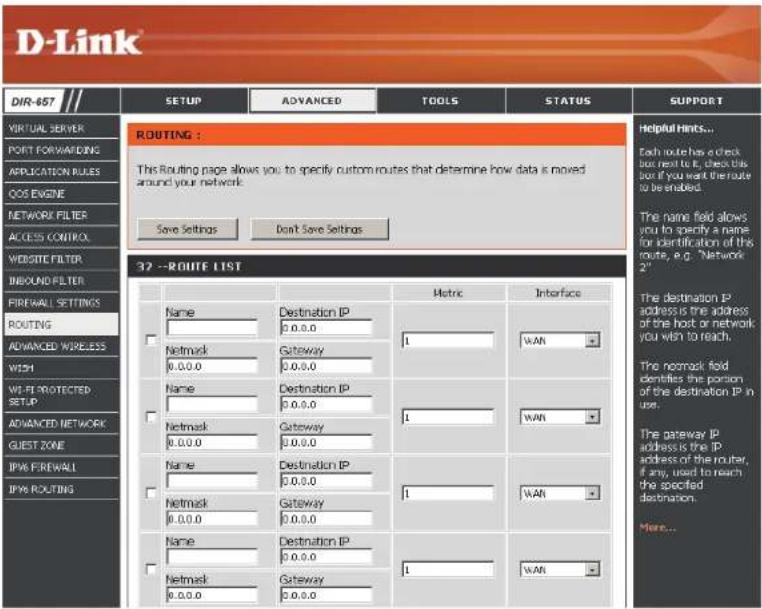Click the D-Link logo
The height and width of the screenshot is (609, 762).
point(79,42)
